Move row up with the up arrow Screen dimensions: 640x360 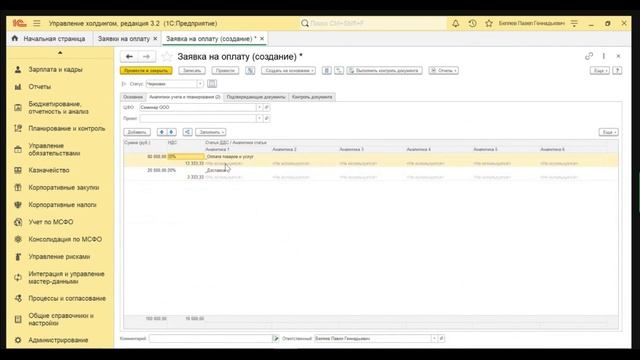pyautogui.click(x=162, y=132)
